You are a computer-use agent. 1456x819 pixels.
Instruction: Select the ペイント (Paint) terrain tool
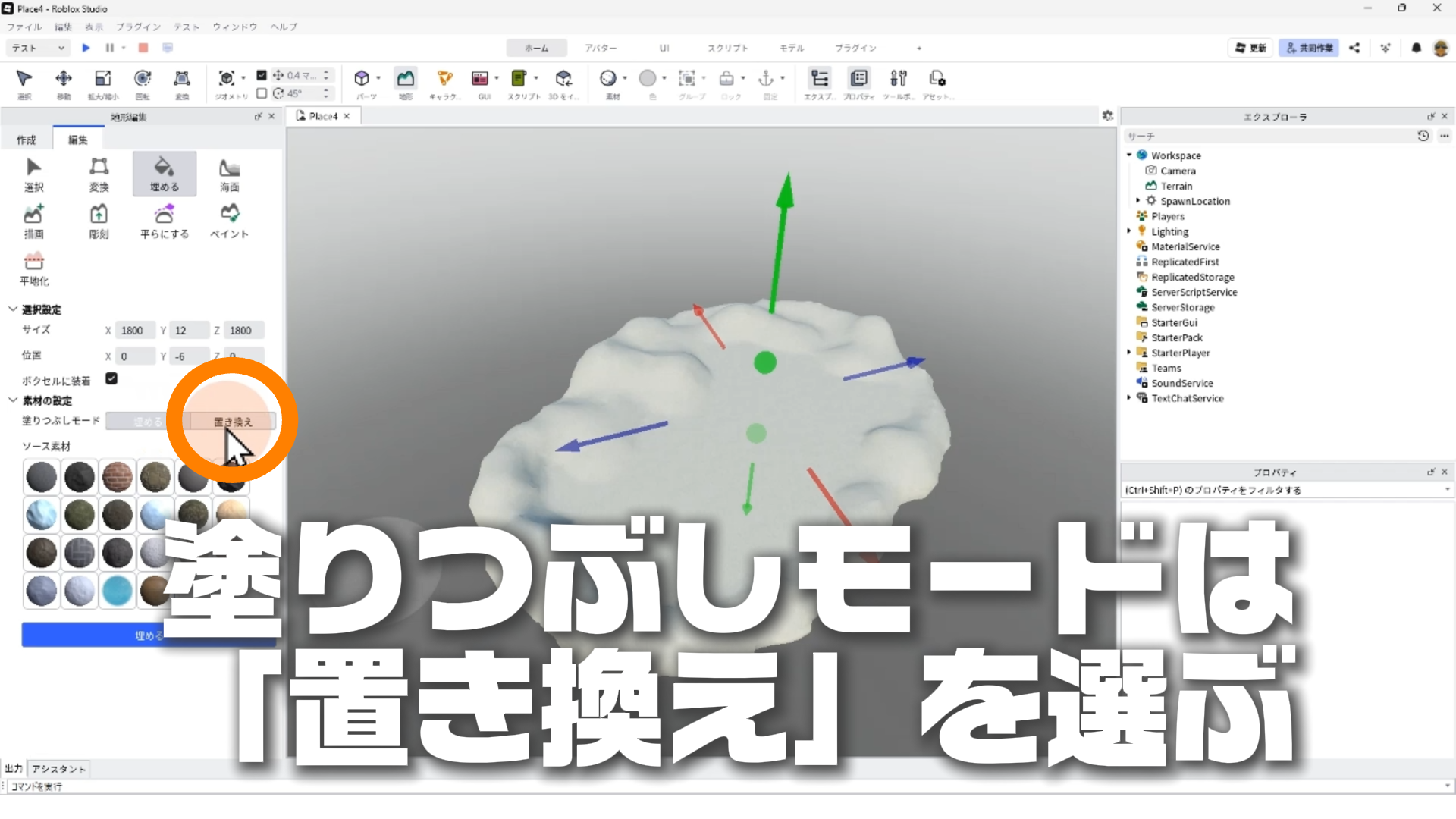coord(229,221)
